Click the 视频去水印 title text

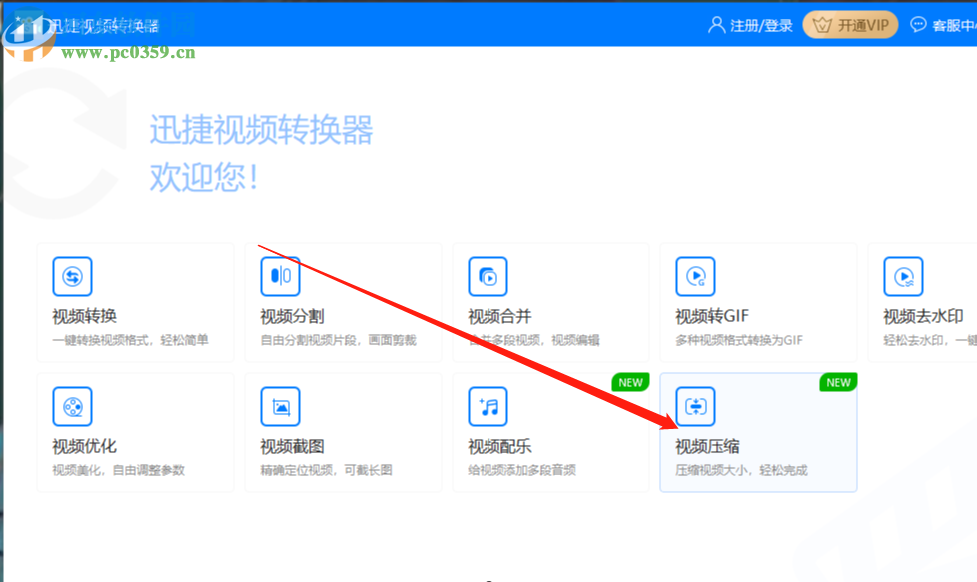pyautogui.click(x=923, y=316)
